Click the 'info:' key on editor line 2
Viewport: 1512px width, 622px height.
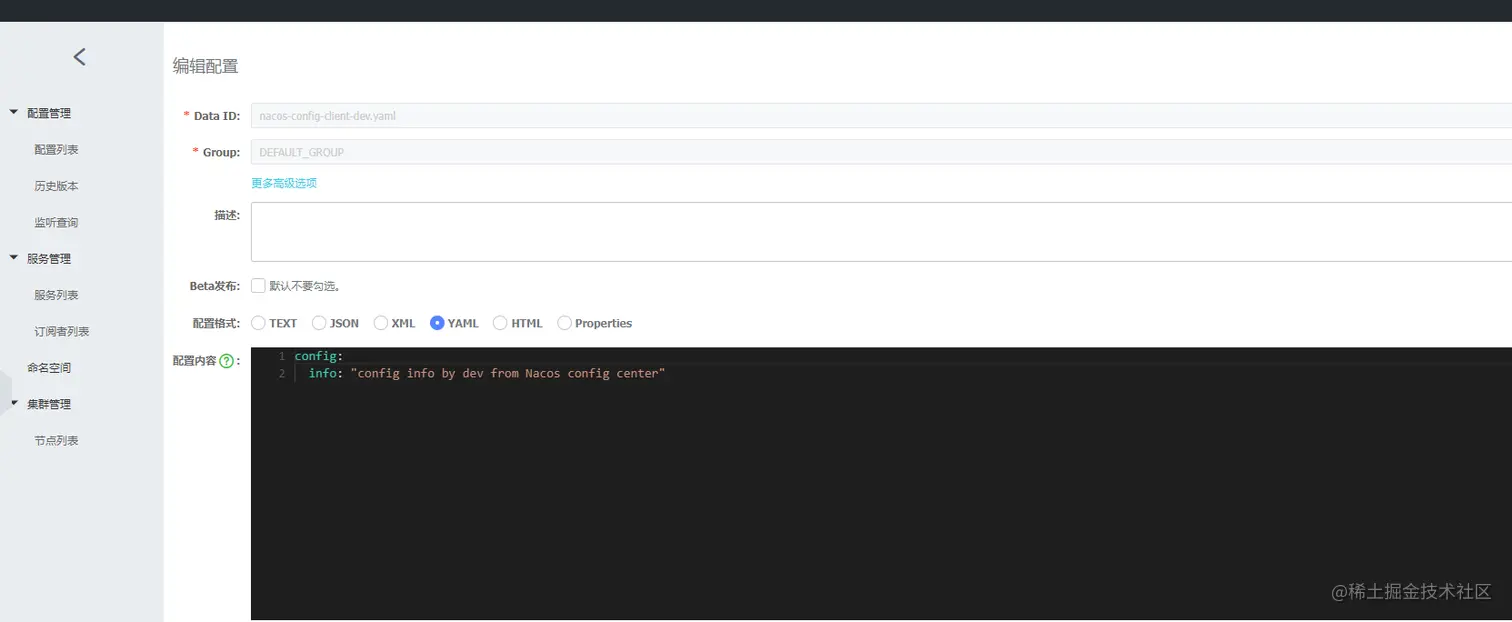tap(324, 373)
